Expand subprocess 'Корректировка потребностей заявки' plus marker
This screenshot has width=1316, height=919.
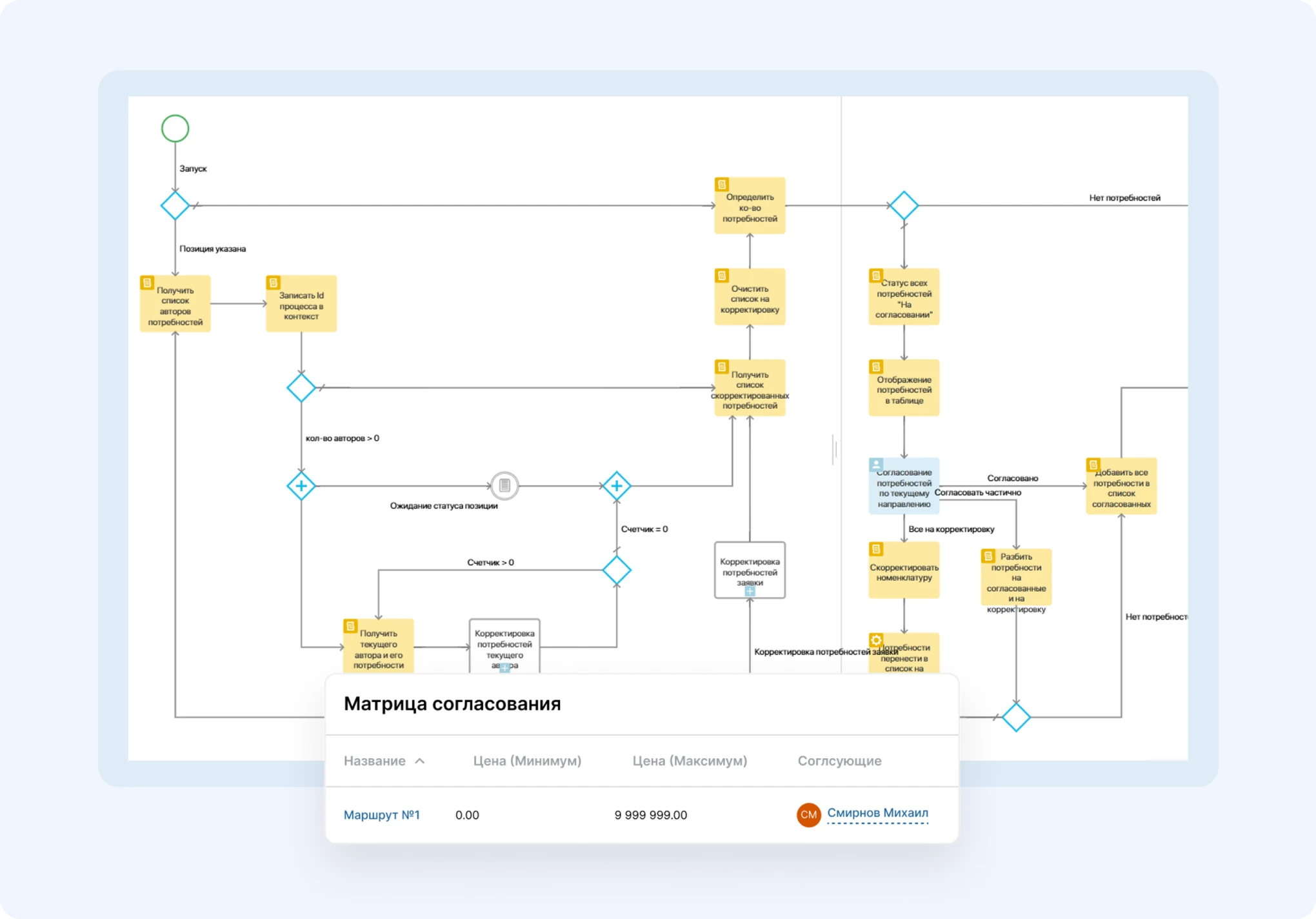coord(750,591)
